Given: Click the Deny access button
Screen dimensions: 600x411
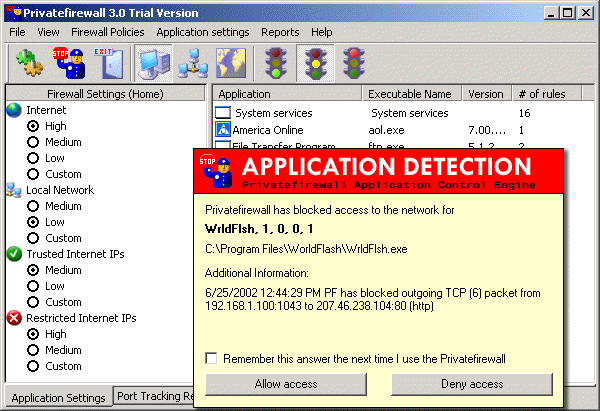Looking at the screenshot, I should (x=472, y=384).
